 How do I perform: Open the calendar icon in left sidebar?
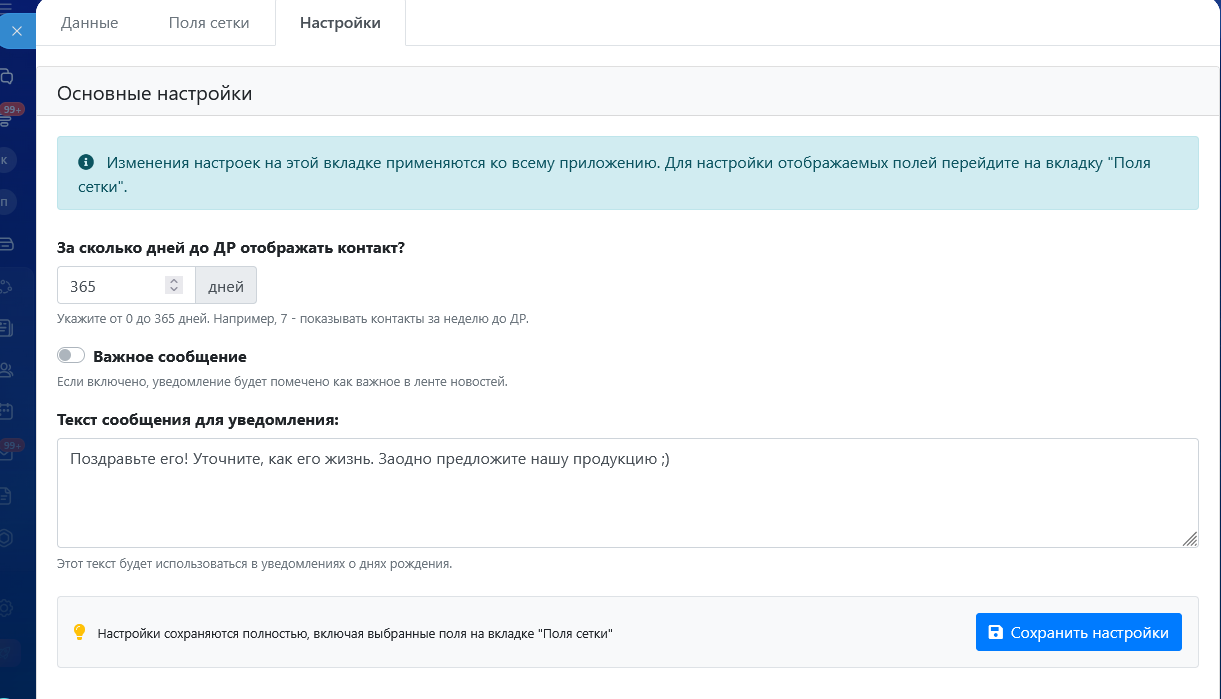(x=7, y=410)
